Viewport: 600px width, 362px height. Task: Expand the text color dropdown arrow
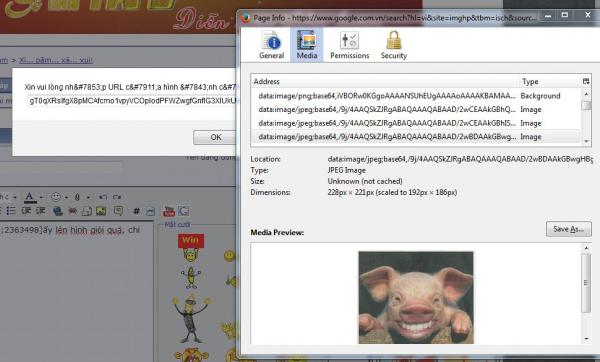coord(41,197)
